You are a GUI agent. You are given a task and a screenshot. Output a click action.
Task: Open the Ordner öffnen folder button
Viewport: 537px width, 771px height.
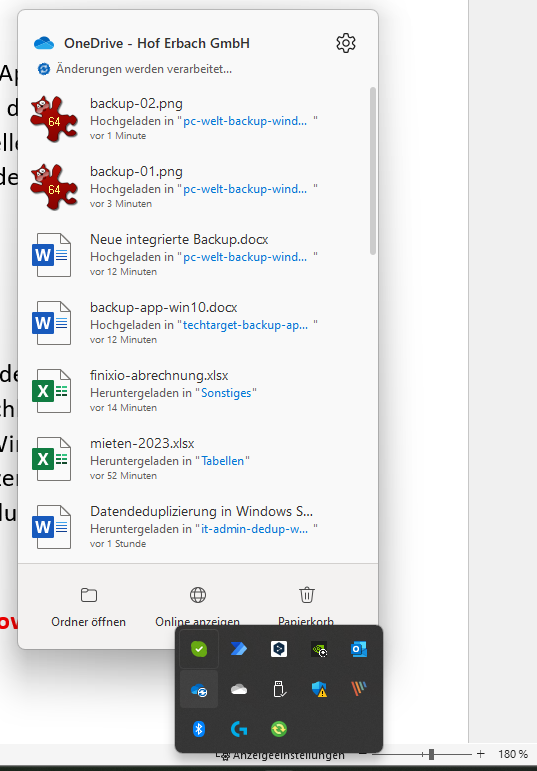tap(89, 606)
